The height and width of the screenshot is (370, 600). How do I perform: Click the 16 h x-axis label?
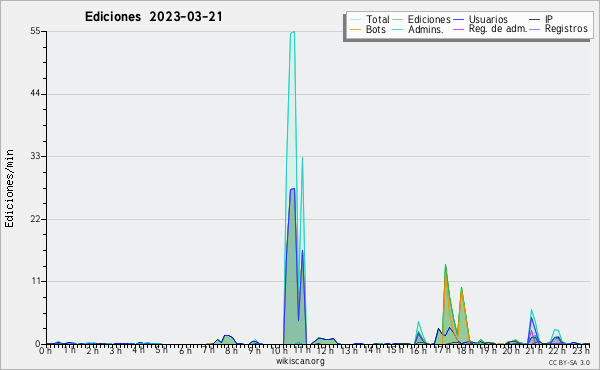point(418,350)
